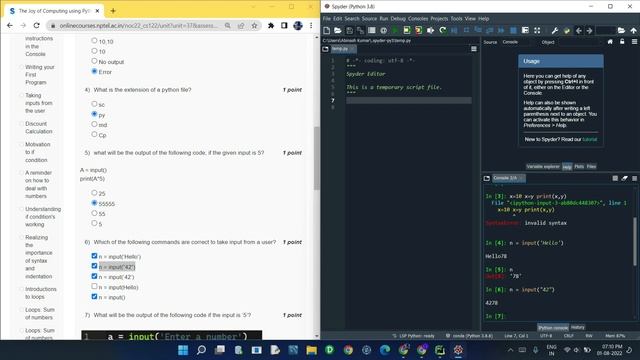640x360 pixels.
Task: Open editor pane options menu icon
Action: coord(473,49)
